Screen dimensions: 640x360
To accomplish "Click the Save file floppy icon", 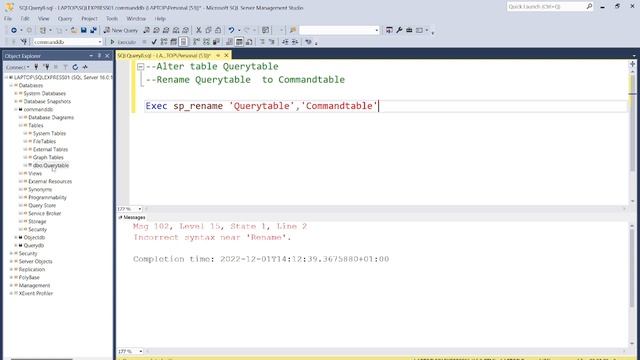I will pyautogui.click(x=83, y=30).
